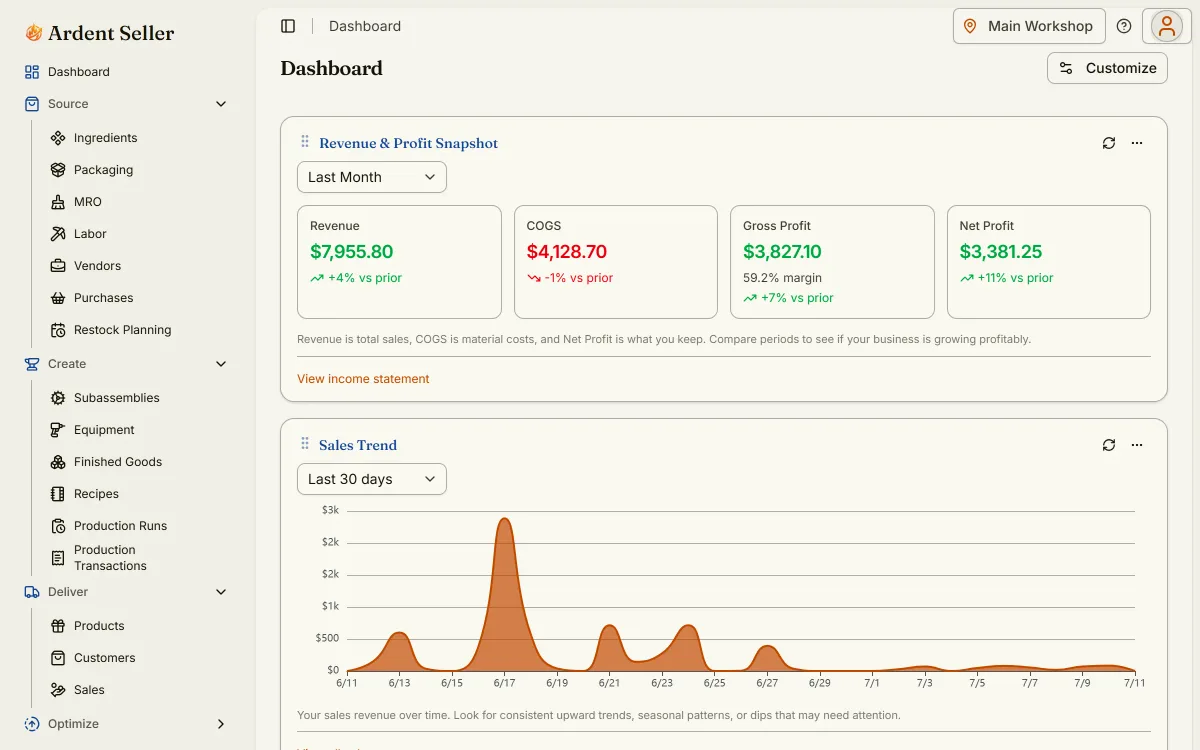The image size is (1200, 750).
Task: Open help via question mark icon
Action: [x=1124, y=26]
